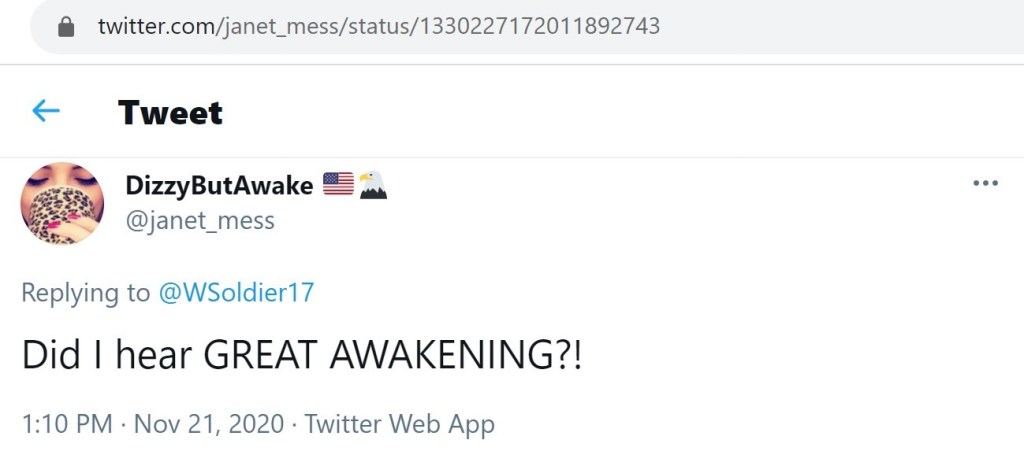Click the word GREAT in the tweet
1024x462 pixels.
(x=258, y=357)
